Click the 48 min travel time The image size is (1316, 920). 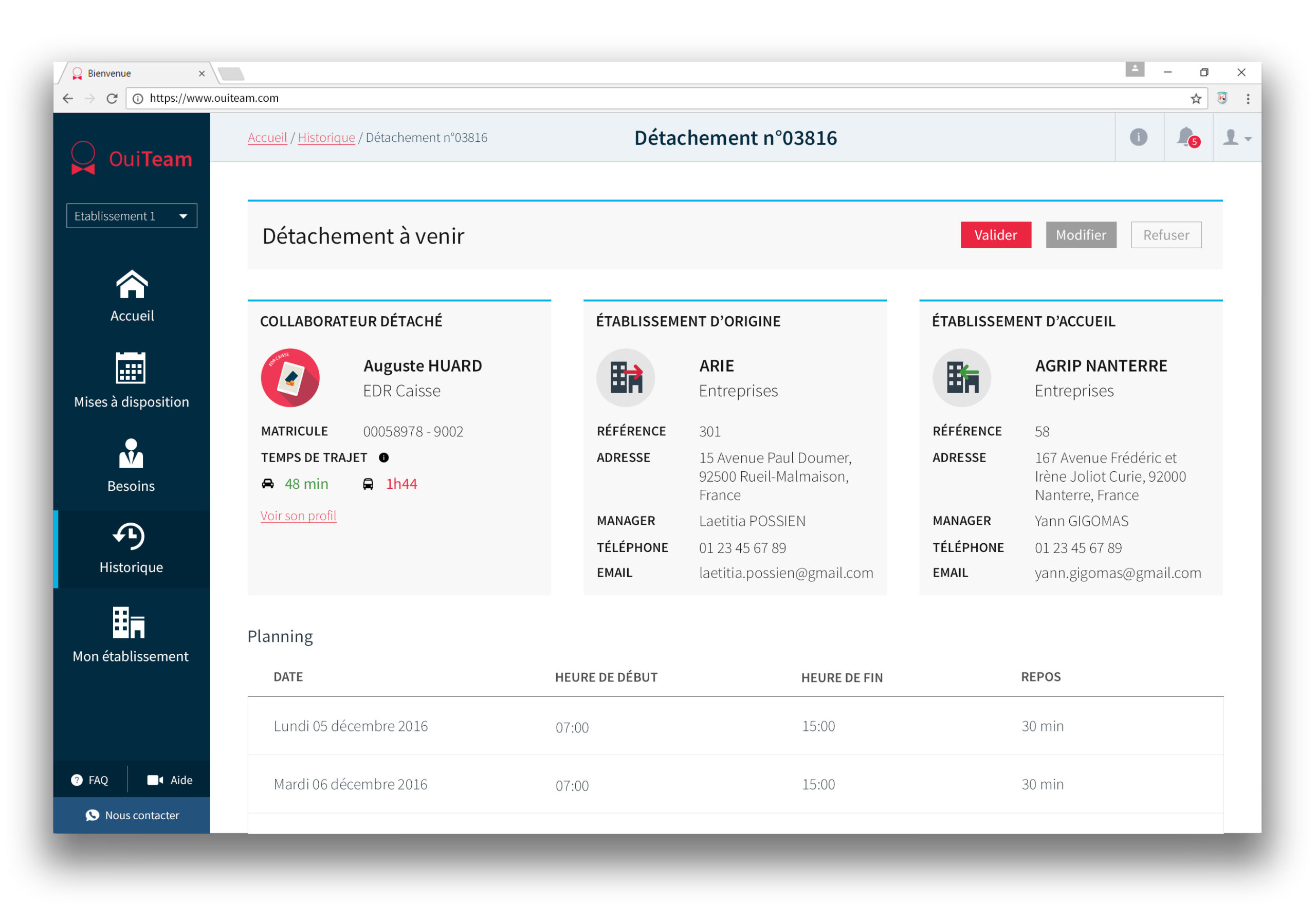(x=307, y=484)
